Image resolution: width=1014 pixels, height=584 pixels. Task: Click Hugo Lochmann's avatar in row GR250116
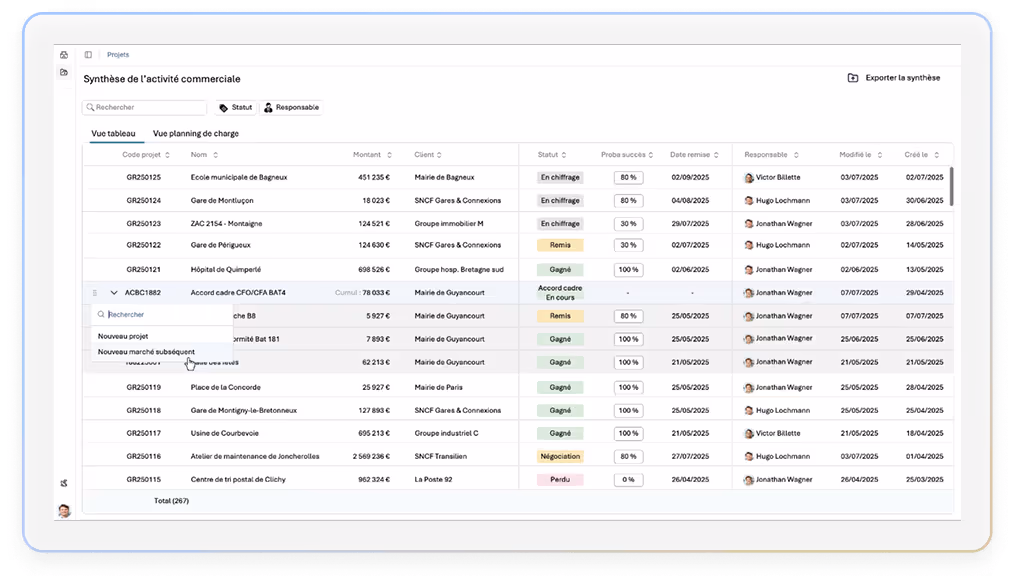pyautogui.click(x=749, y=457)
